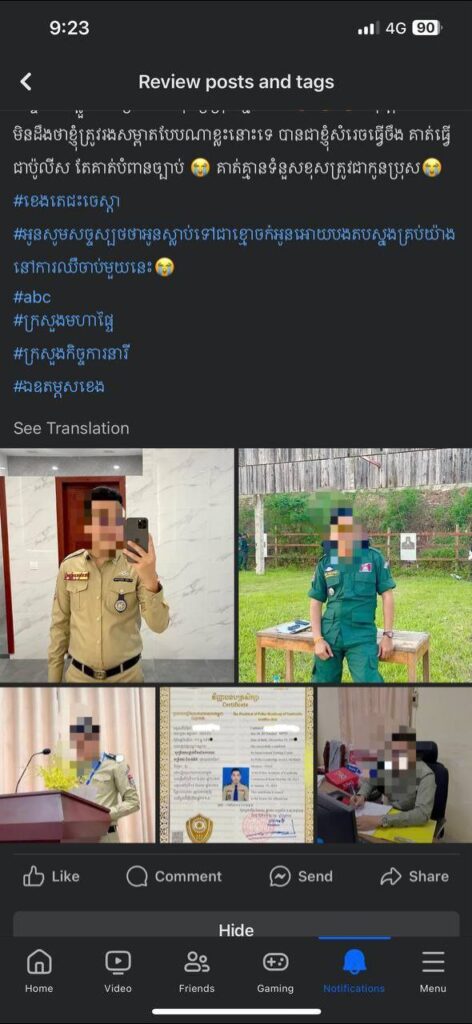This screenshot has width=472, height=1024.
Task: Open the Menu hamburger tab
Action: [x=433, y=962]
